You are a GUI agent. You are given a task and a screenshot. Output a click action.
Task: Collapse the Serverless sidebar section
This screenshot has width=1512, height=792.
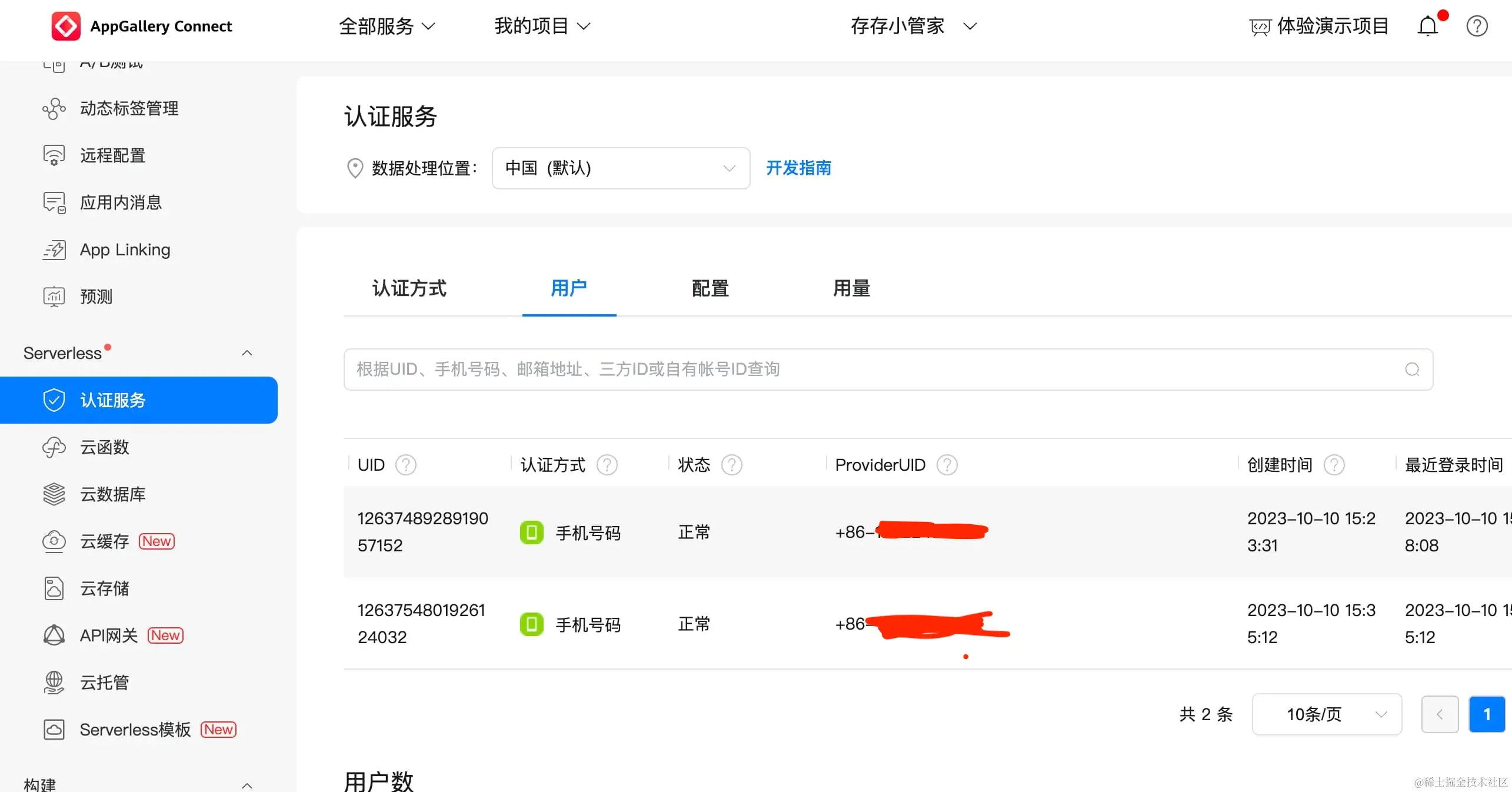click(x=247, y=353)
